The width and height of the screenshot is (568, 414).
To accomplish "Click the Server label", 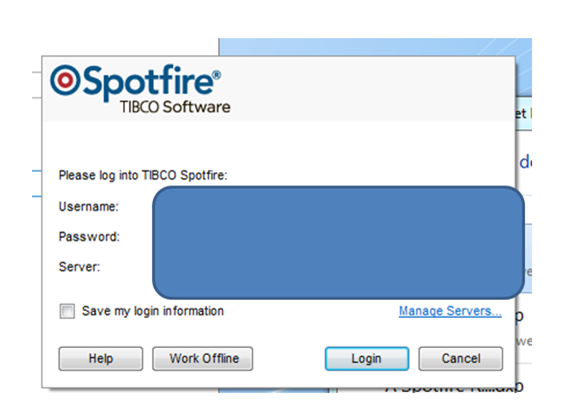I will point(79,267).
